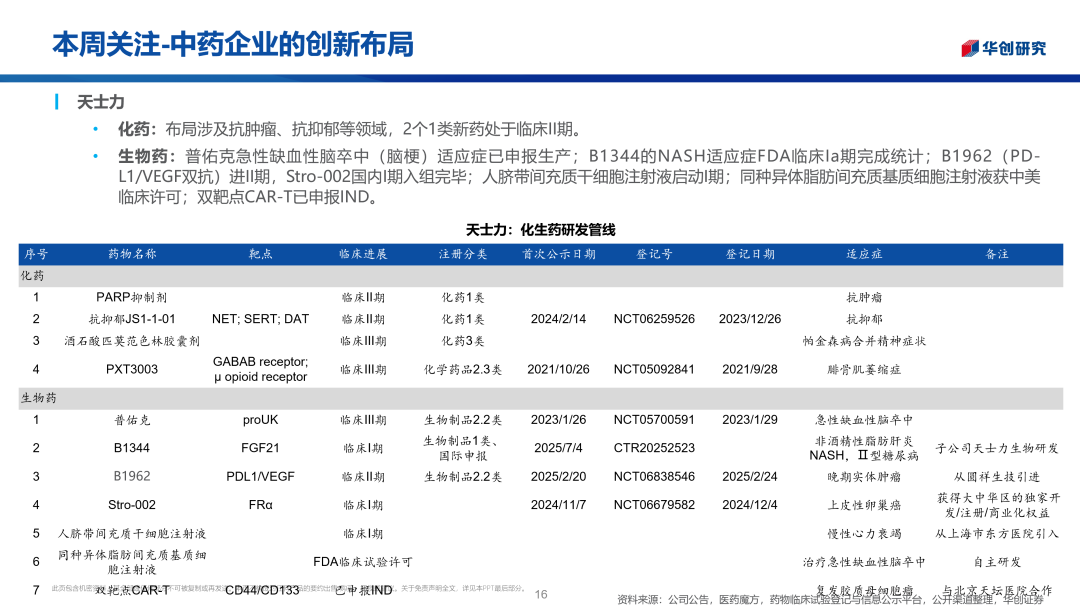Select the 抗抑郁JS1-1-01 drug name cell
Screen dimensions: 1080x605
(132, 319)
